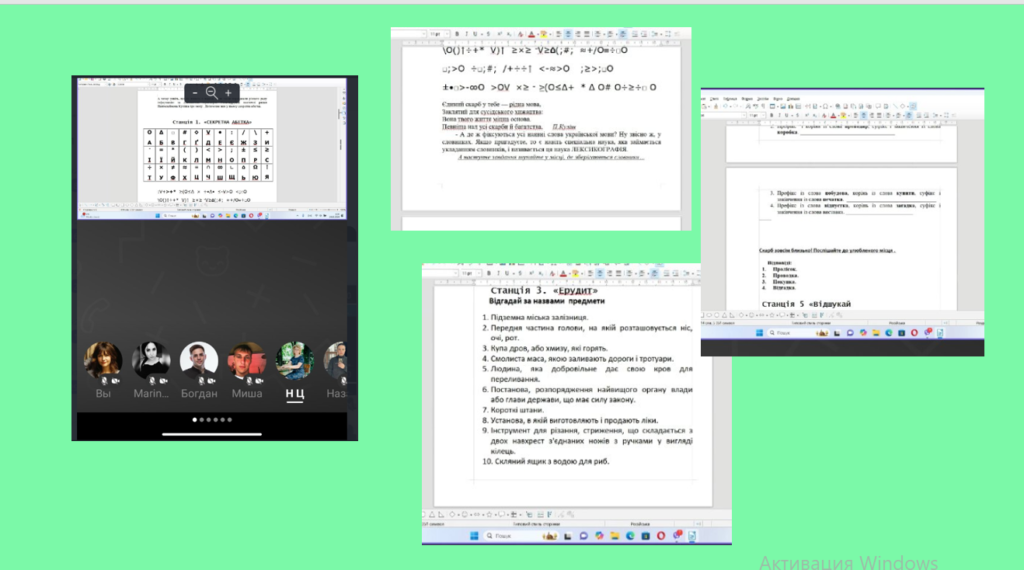
Task: Select participant Богдан's avatar
Action: coord(199,360)
